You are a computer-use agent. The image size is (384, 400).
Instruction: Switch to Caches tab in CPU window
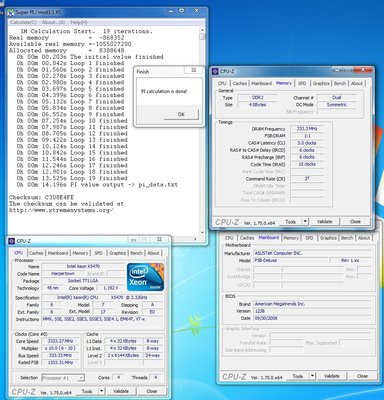coord(36,253)
